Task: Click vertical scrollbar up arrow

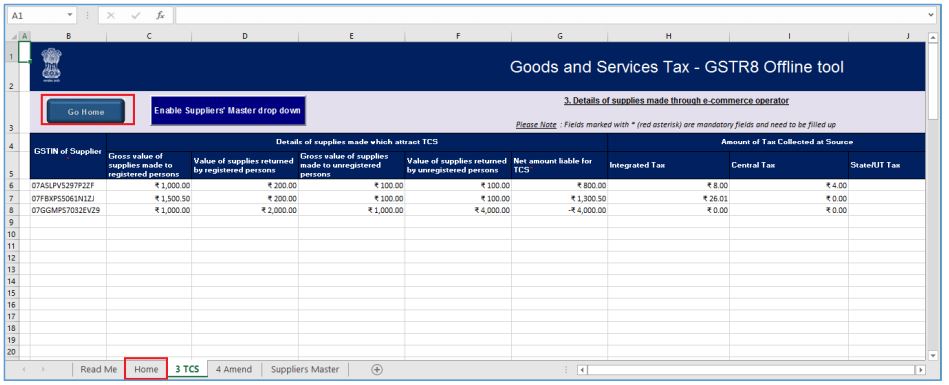Action: tap(932, 37)
